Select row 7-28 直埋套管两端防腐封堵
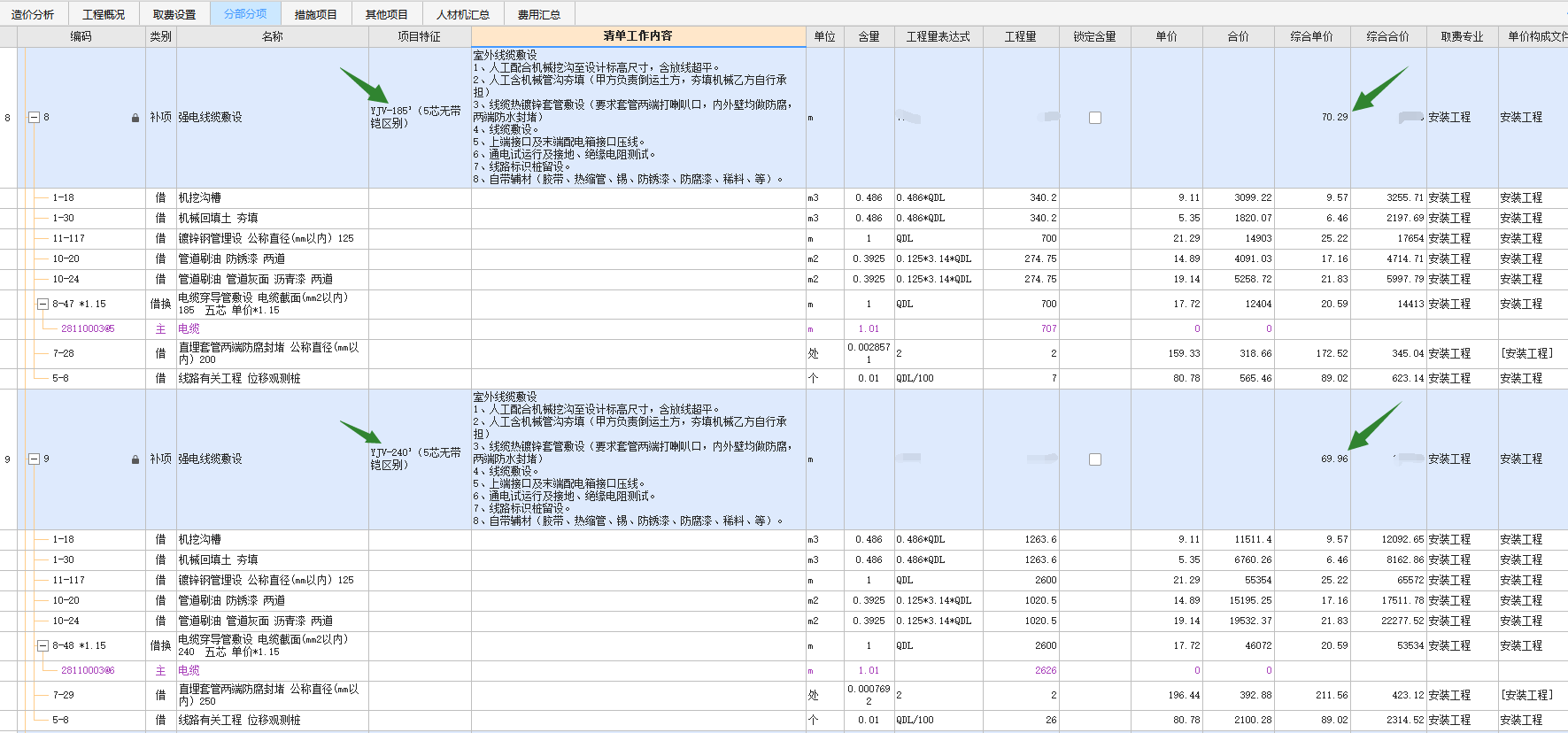This screenshot has height=733, width=1568. coord(273,353)
